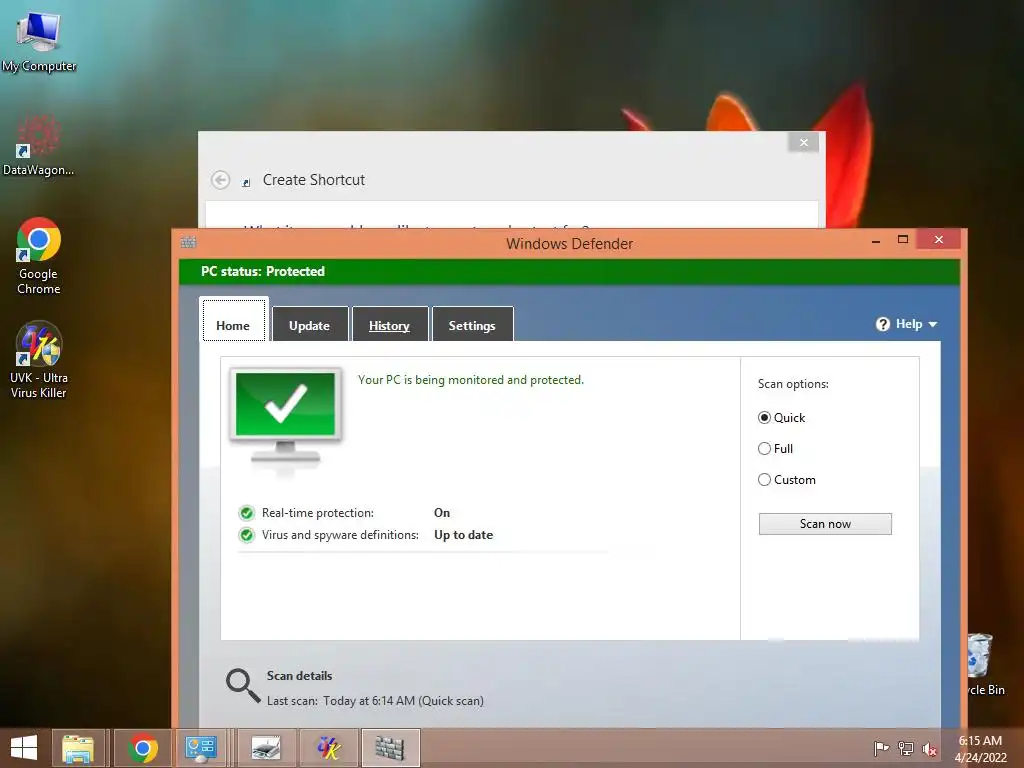Close the Create Shortcut window

click(803, 142)
